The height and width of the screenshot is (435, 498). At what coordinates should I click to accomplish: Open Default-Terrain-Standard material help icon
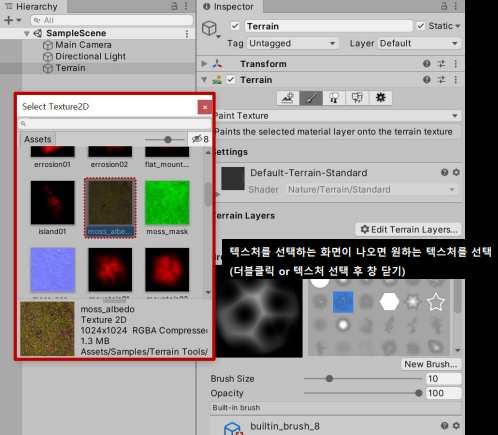pos(444,172)
